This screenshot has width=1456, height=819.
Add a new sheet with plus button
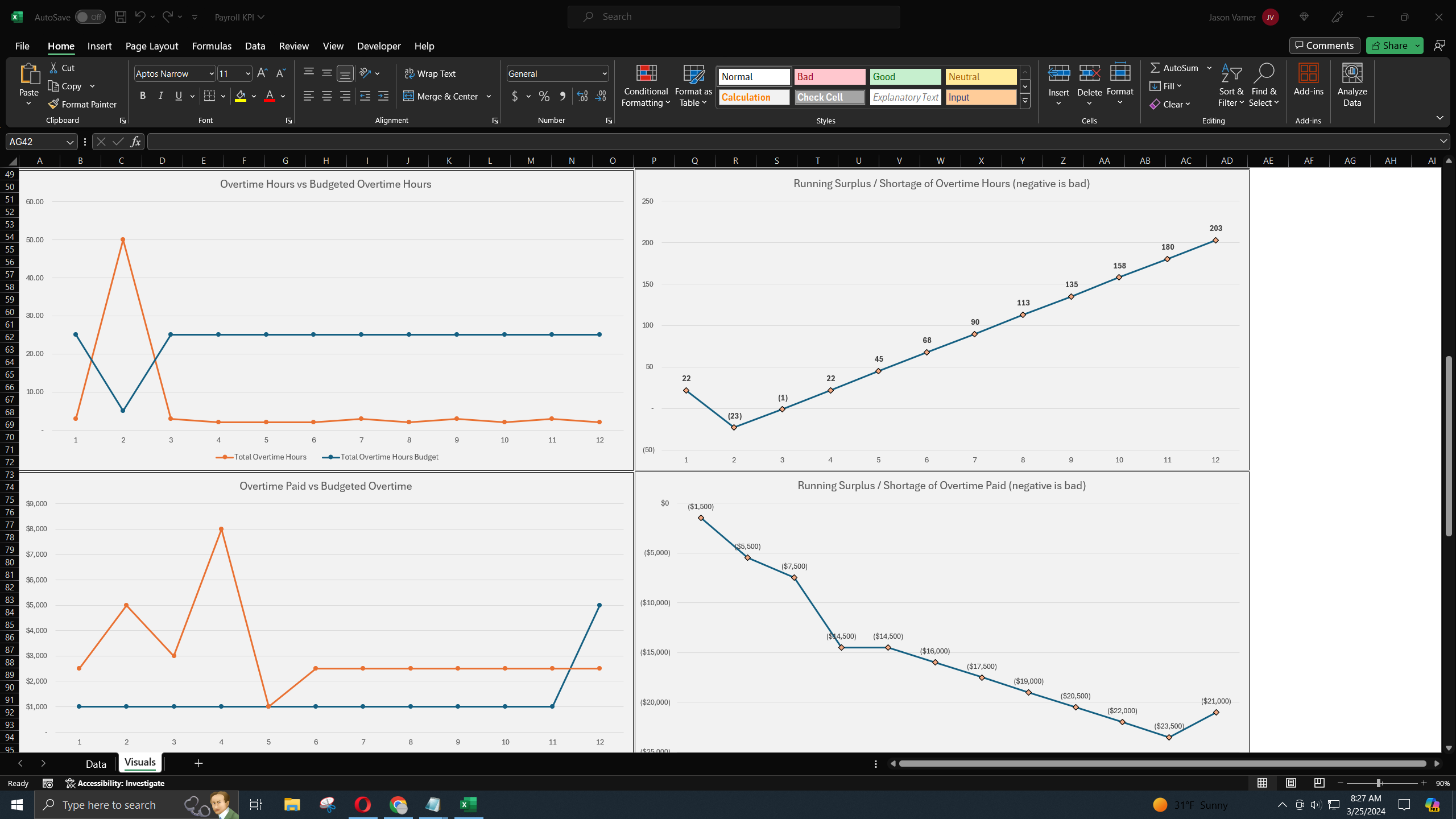pyautogui.click(x=198, y=763)
